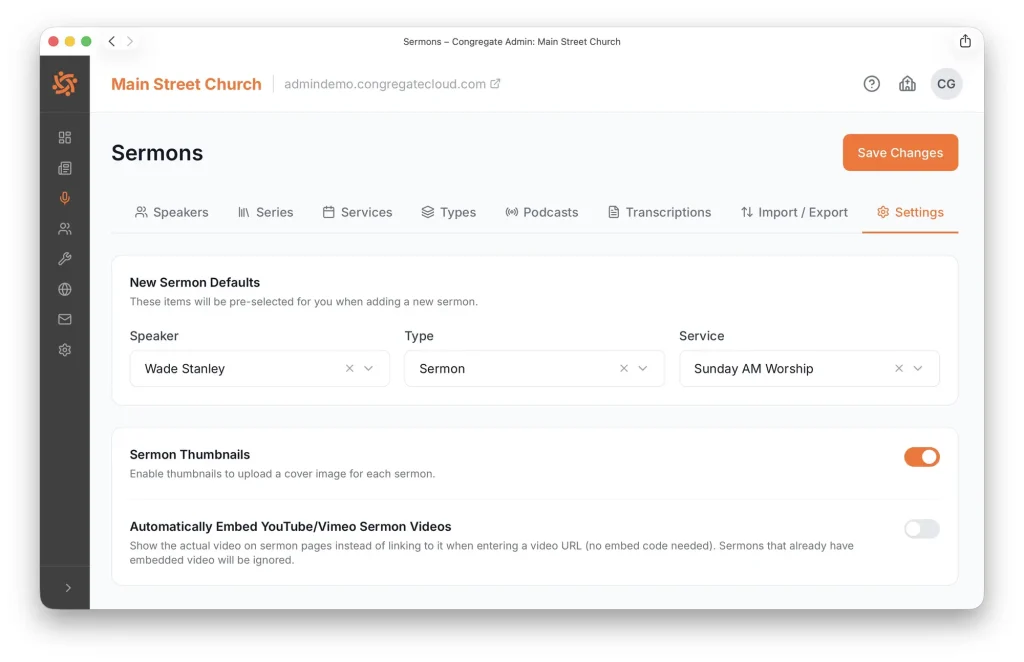The image size is (1024, 662).
Task: Open the CG user avatar menu
Action: 946,84
